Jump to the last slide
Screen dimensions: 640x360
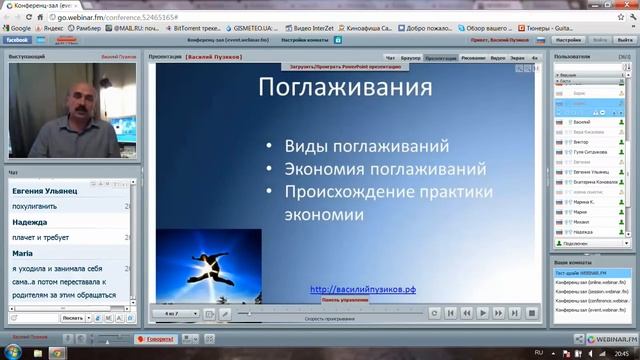tap(515, 313)
